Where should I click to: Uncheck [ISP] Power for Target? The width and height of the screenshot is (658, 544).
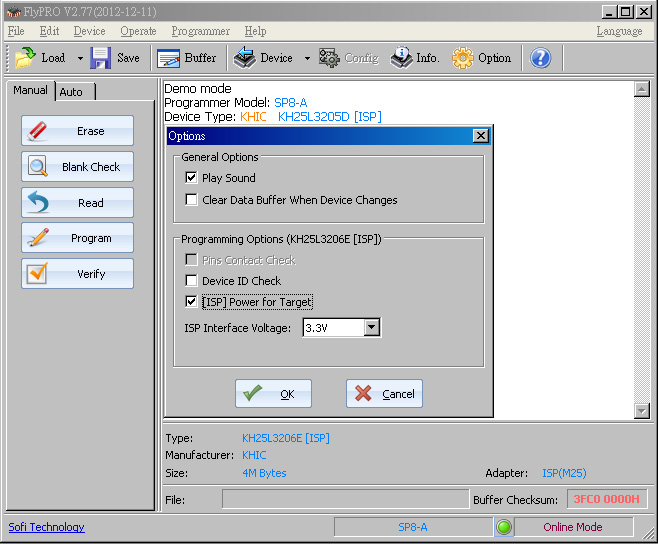tap(191, 301)
